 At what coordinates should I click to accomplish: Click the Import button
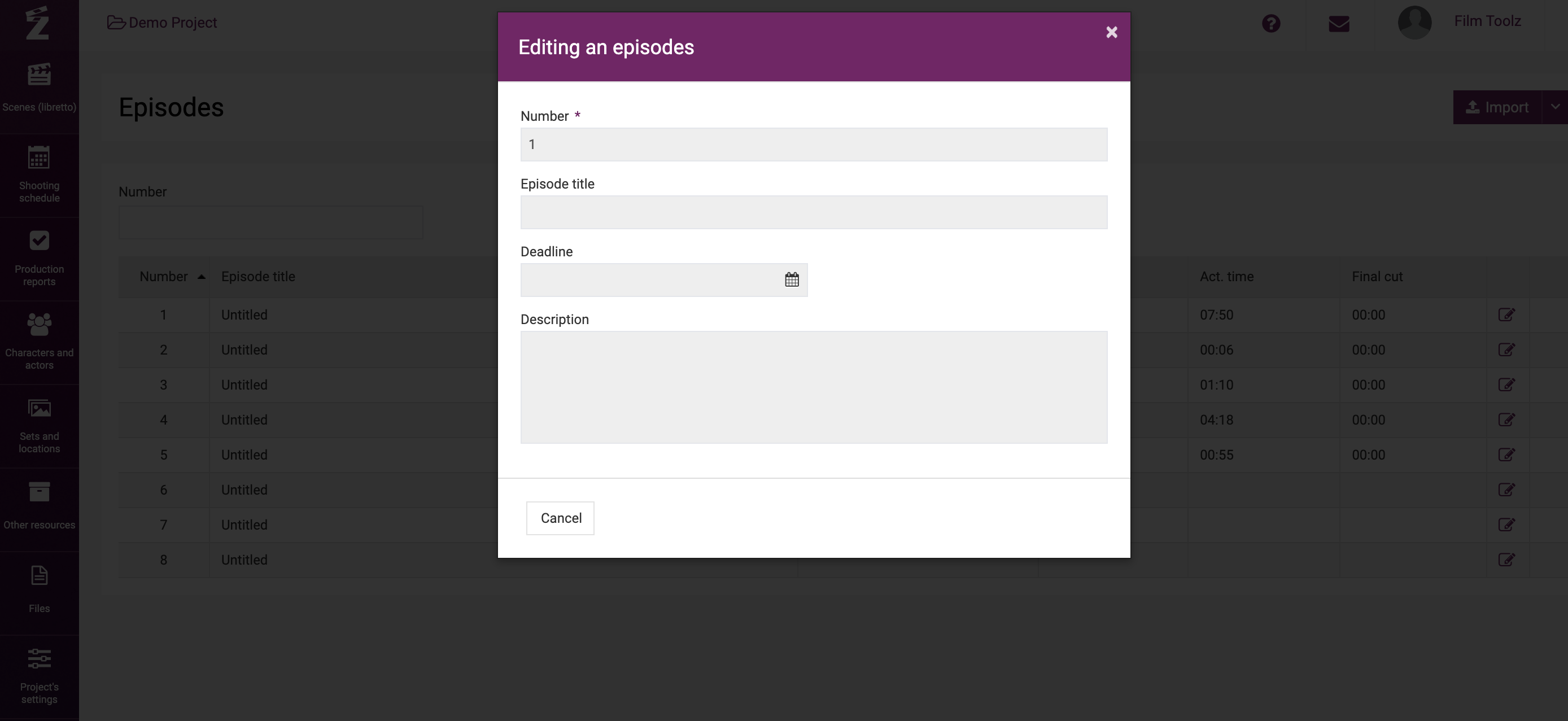(1497, 107)
